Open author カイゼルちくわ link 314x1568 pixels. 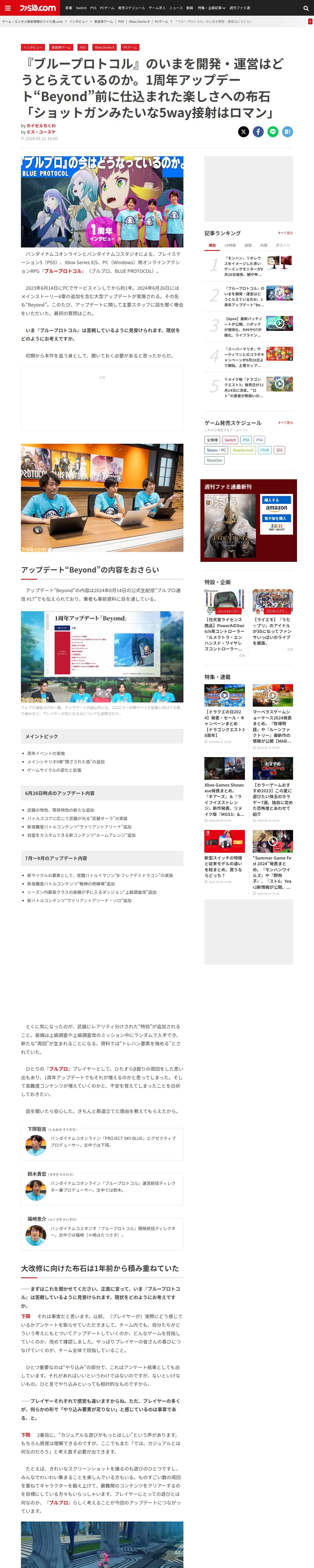pos(41,125)
